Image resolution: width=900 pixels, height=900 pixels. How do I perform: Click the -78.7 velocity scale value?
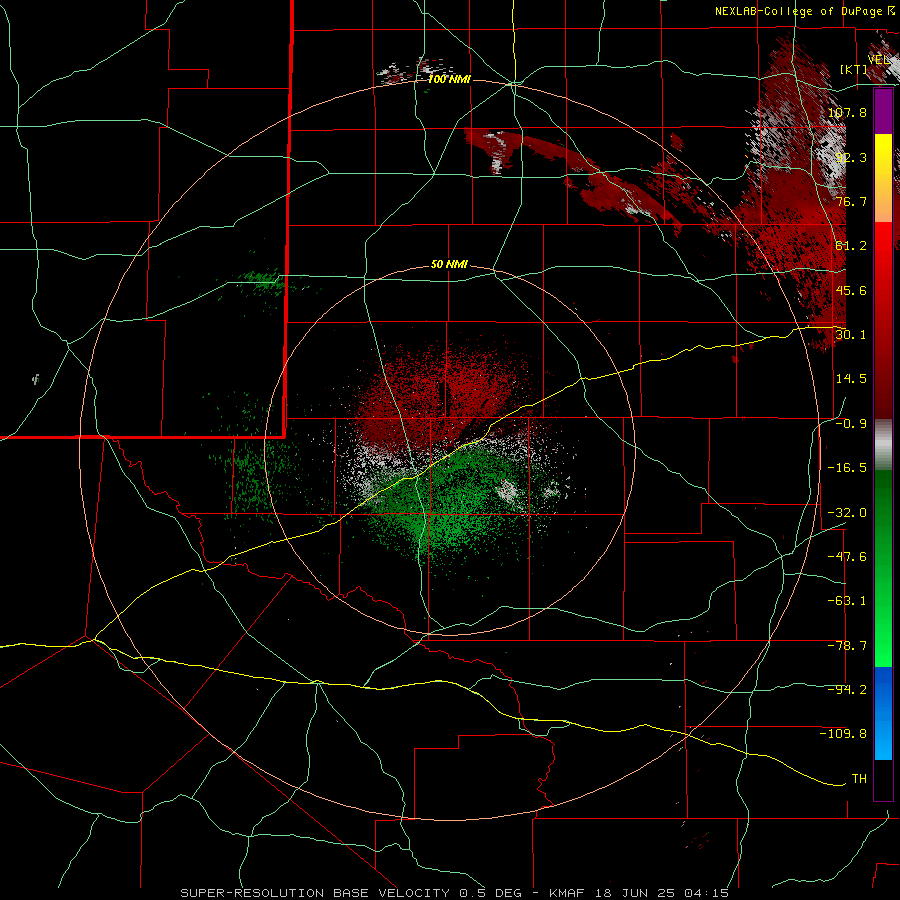pos(847,646)
